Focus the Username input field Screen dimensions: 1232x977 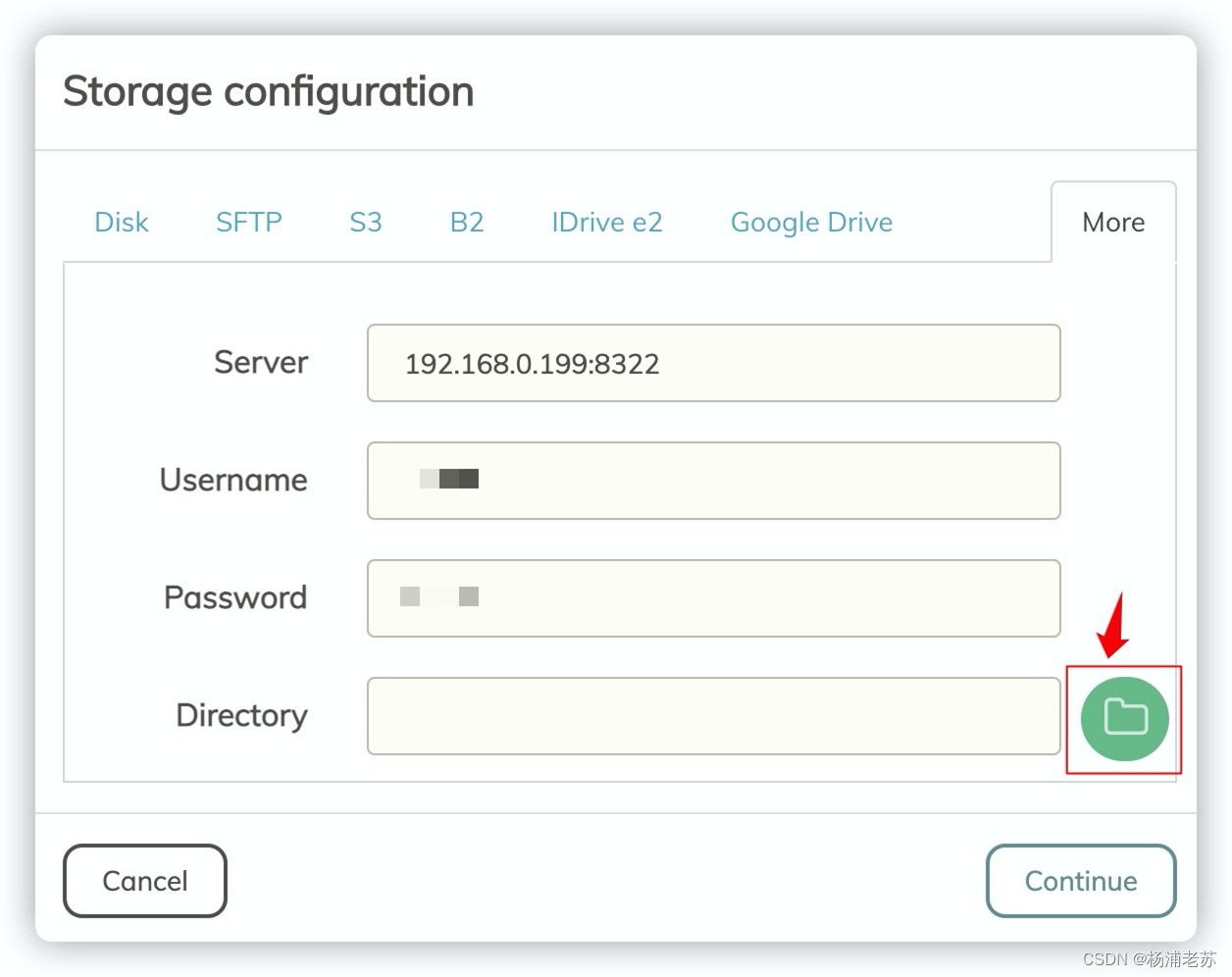pyautogui.click(x=713, y=481)
